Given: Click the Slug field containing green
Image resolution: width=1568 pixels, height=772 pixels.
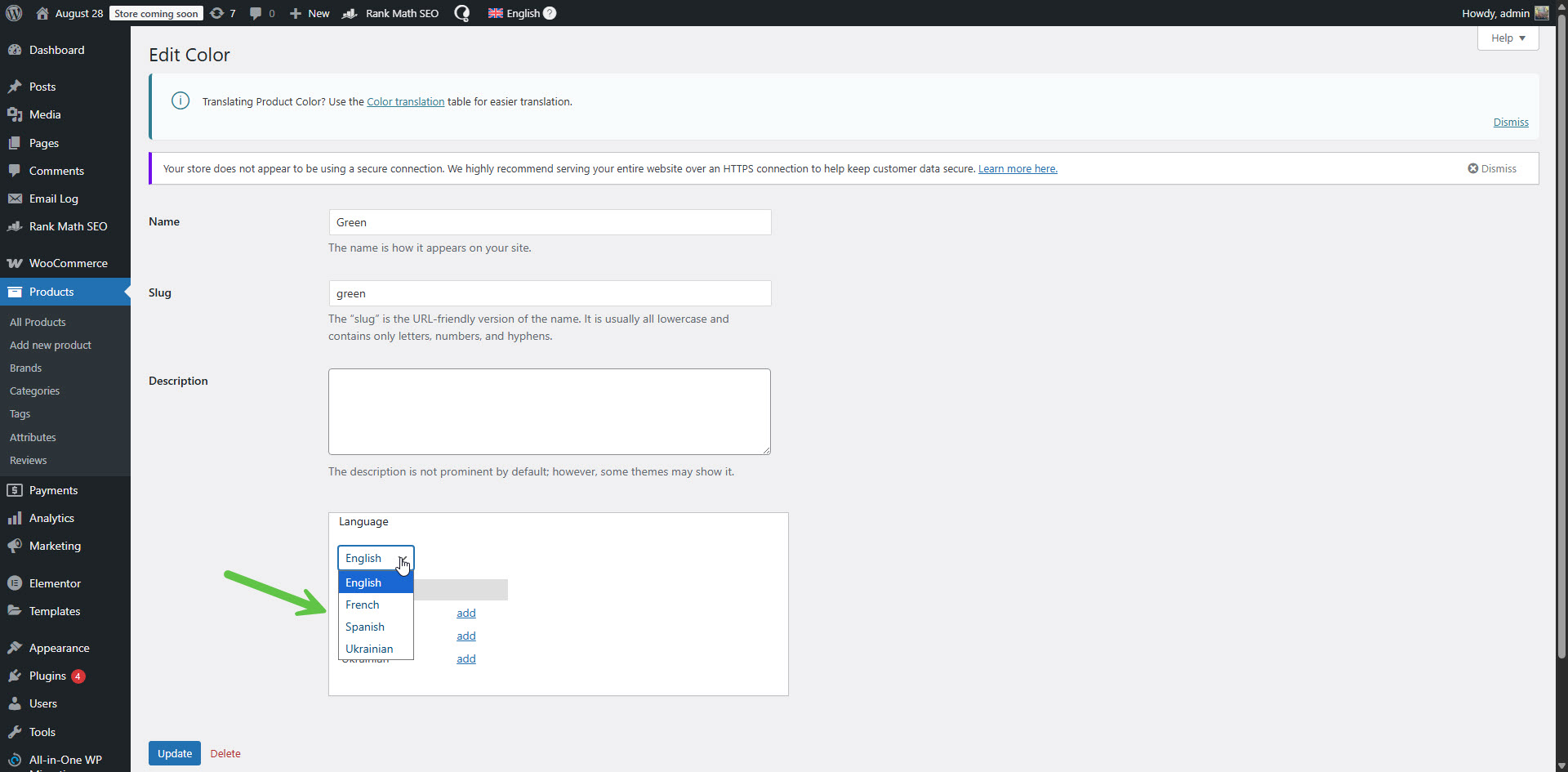Looking at the screenshot, I should 550,293.
